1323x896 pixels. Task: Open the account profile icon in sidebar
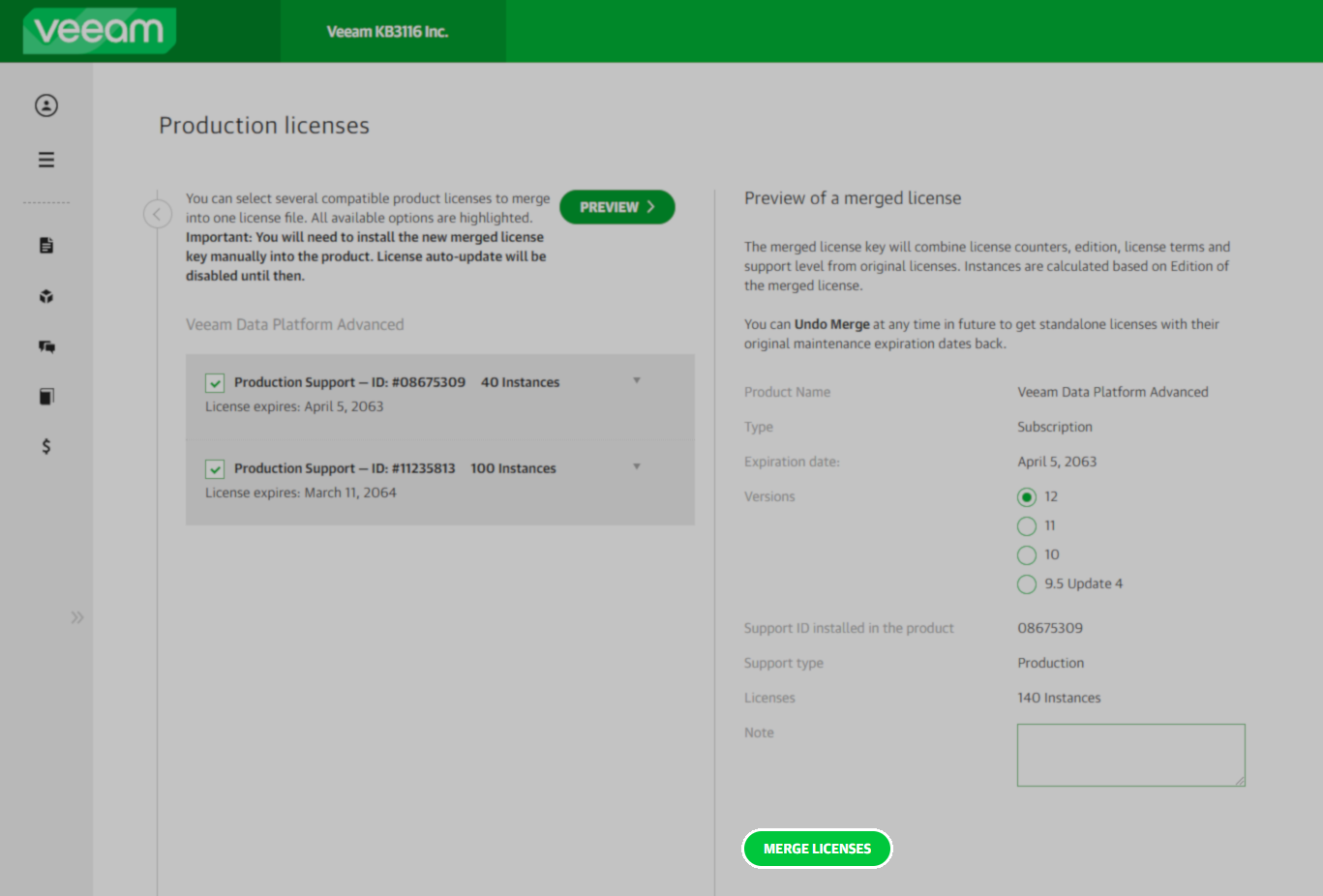pos(45,105)
